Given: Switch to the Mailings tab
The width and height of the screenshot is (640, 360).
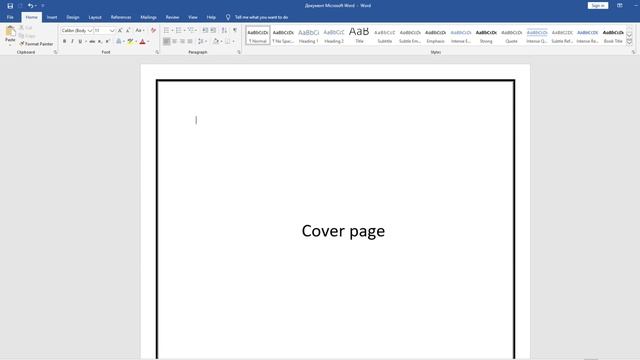Looking at the screenshot, I should pyautogui.click(x=149, y=17).
